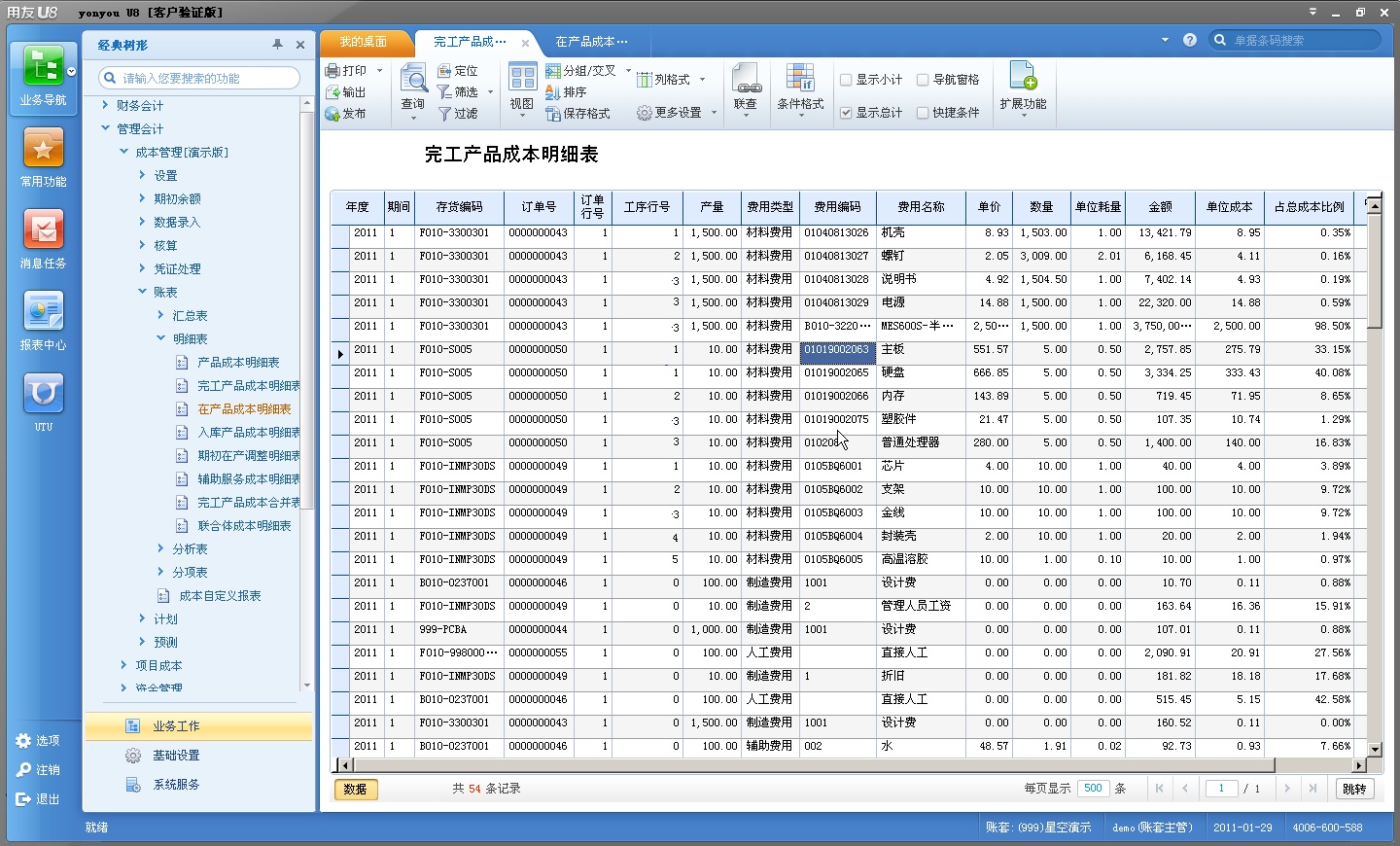Click the function search input field
Screen dimensions: 1400x846
click(199, 78)
